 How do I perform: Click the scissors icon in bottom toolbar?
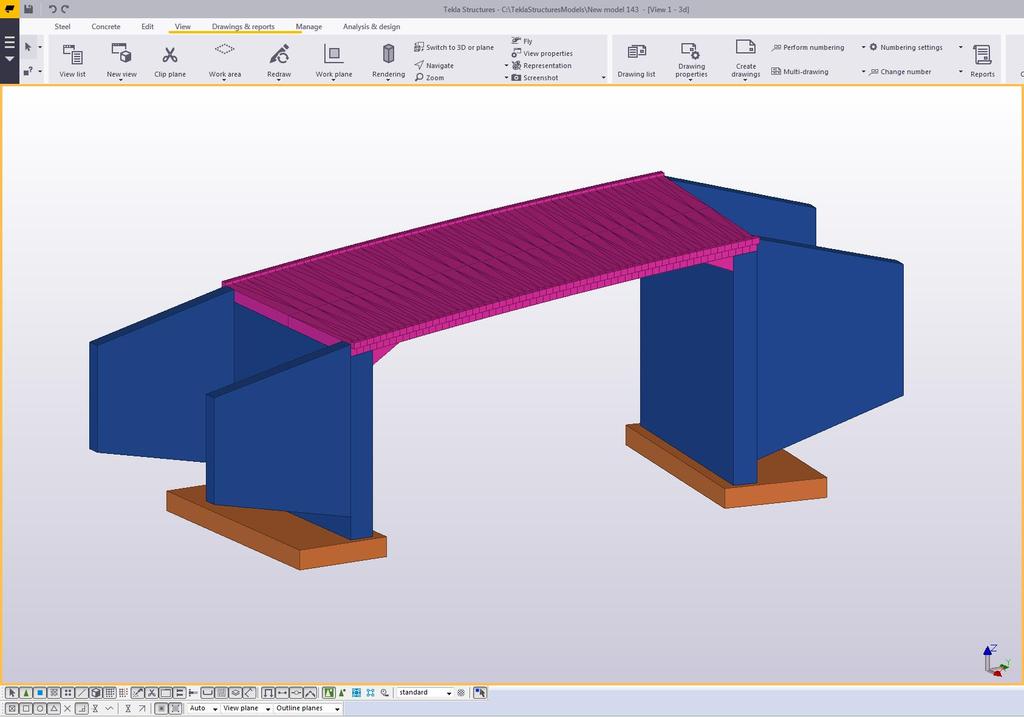coord(152,693)
